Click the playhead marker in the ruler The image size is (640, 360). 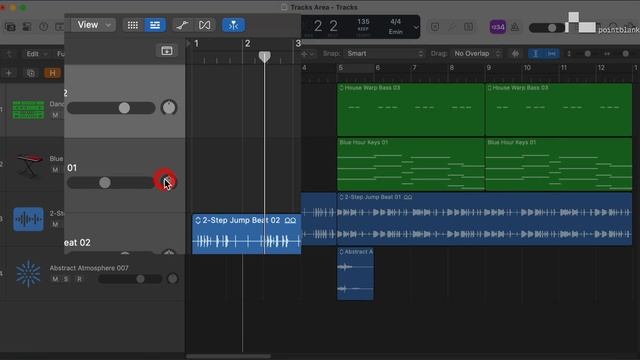(264, 57)
